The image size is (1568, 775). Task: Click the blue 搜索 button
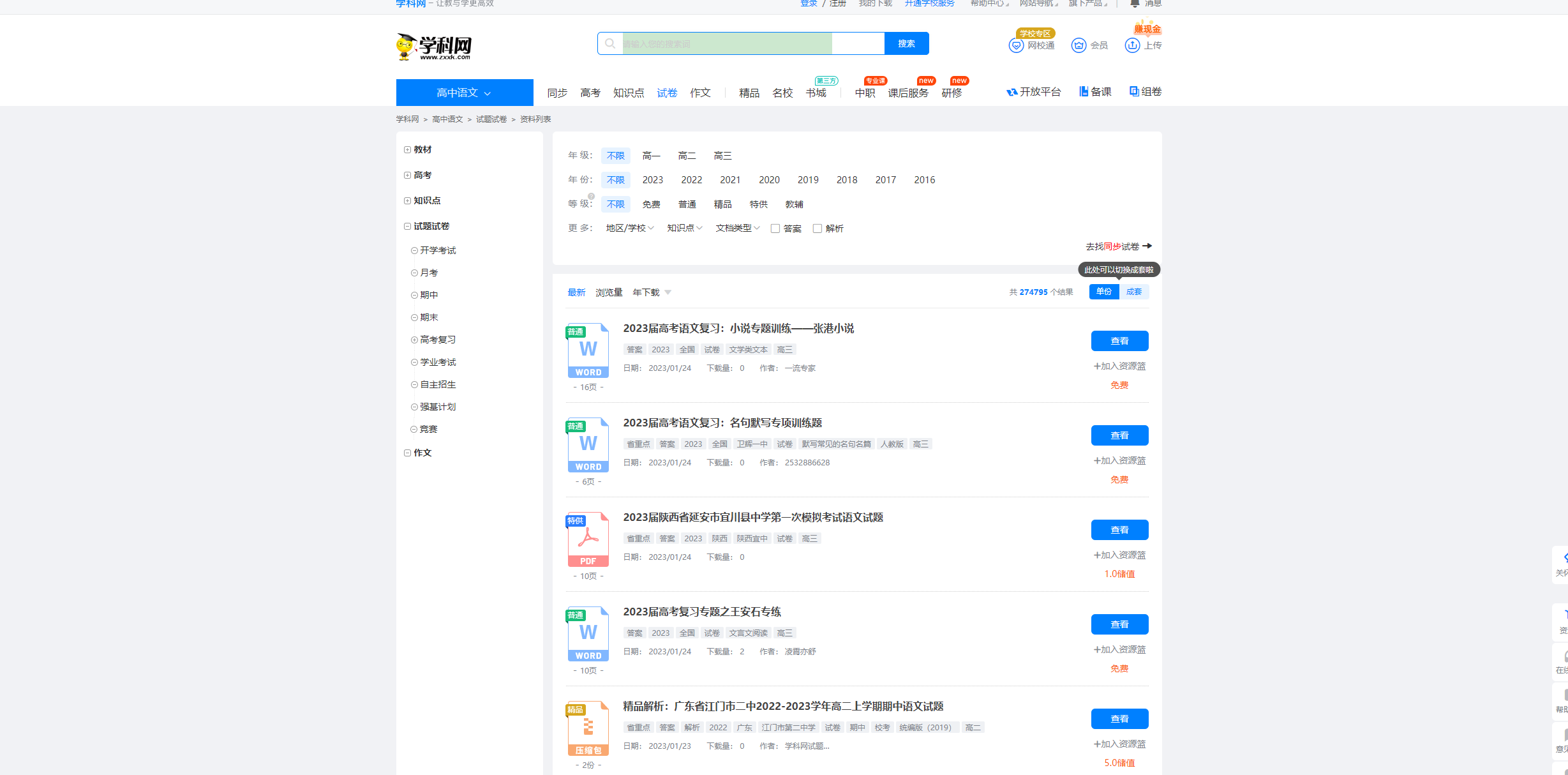[x=906, y=43]
